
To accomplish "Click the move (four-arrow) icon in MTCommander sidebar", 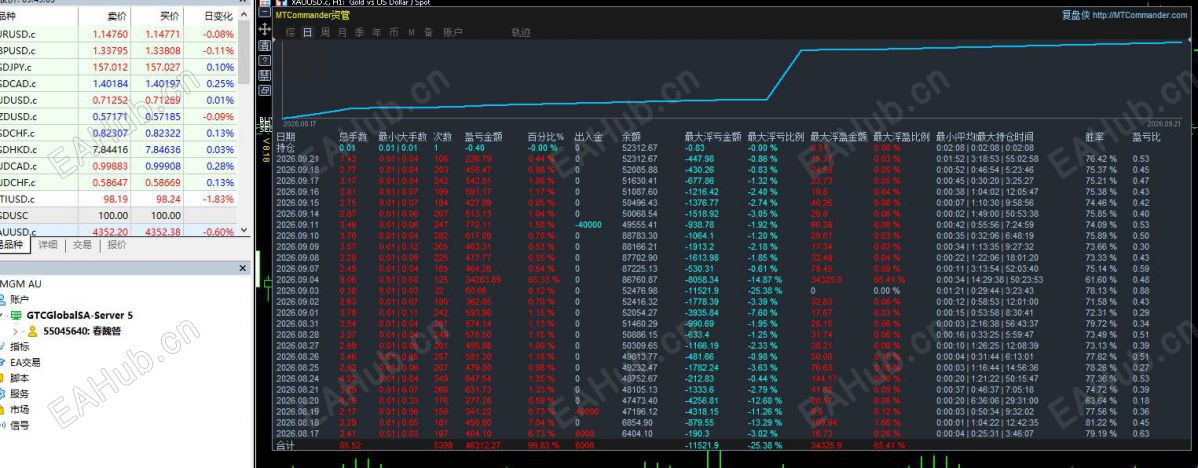I will coord(264,29).
